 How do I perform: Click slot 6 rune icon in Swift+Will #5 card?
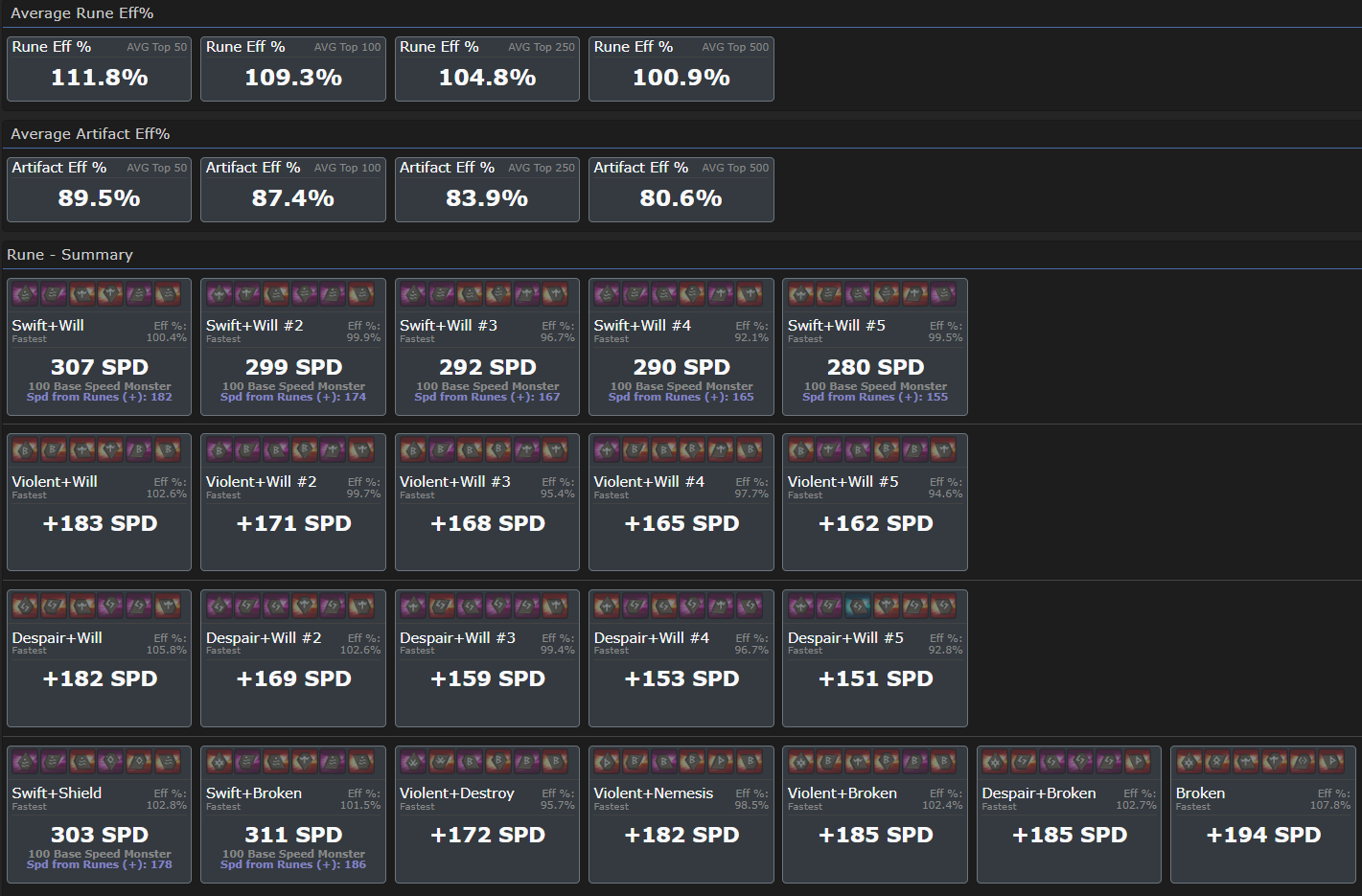[x=943, y=294]
